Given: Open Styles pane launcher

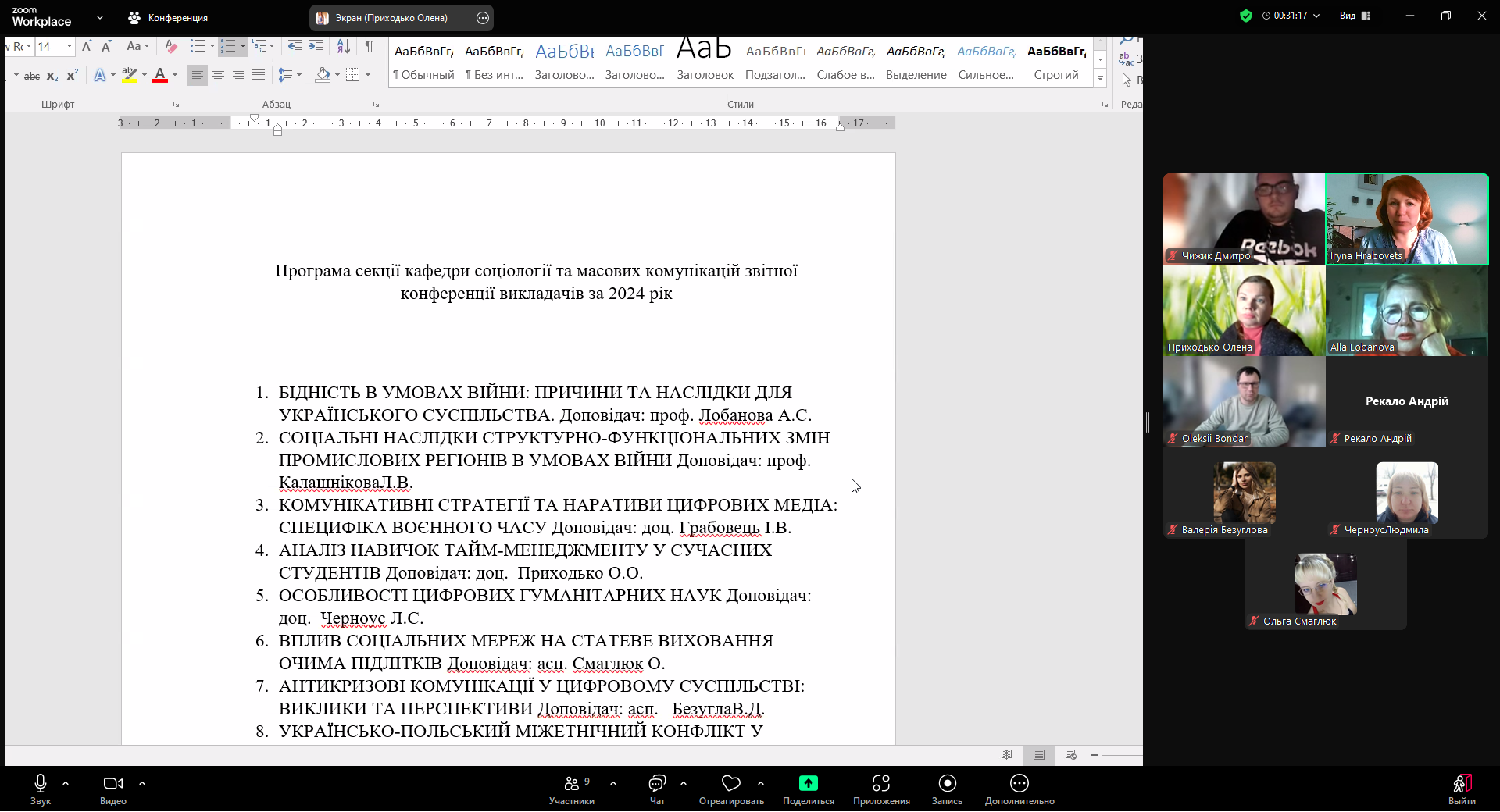Looking at the screenshot, I should point(1105,105).
